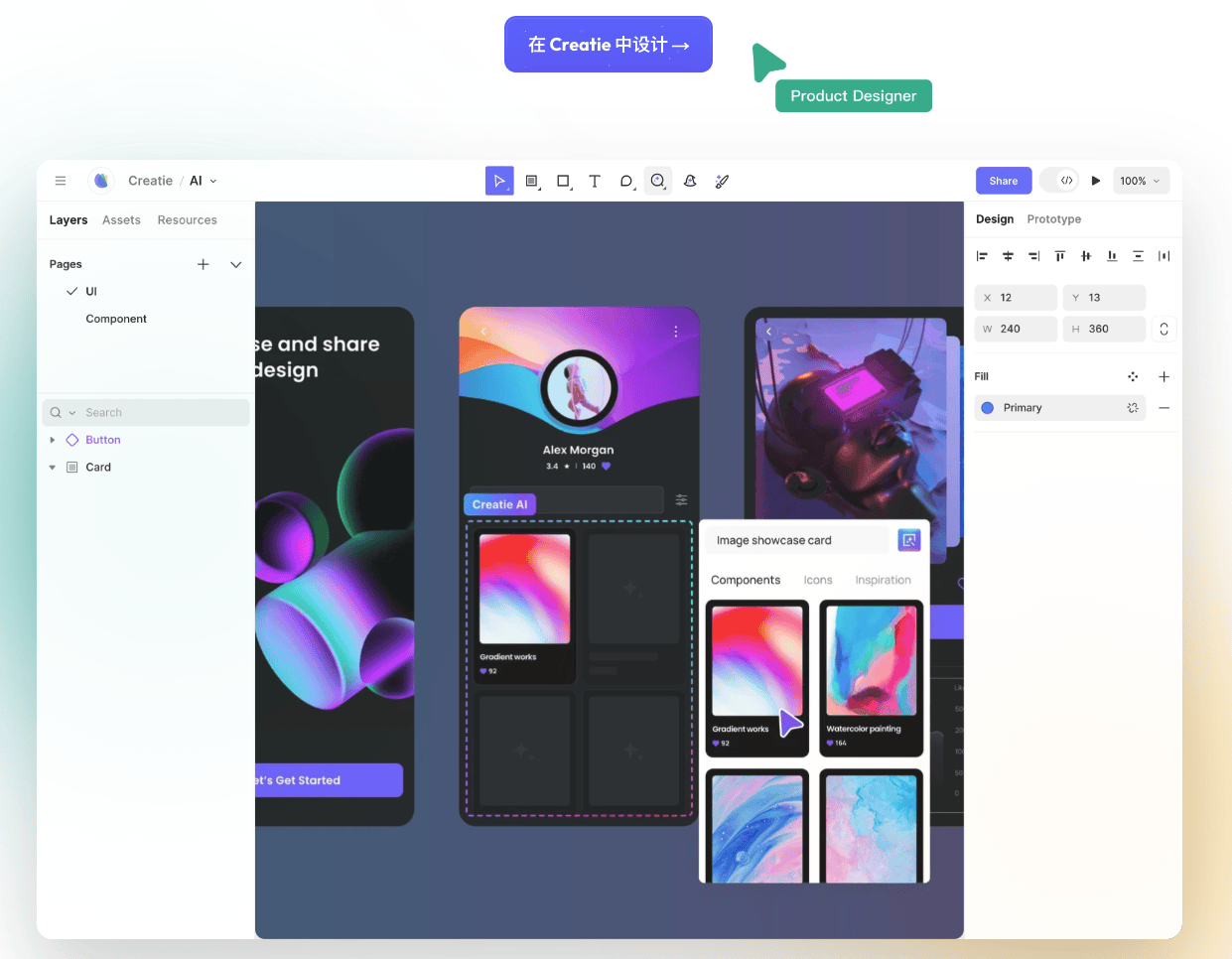Align selection to the bottom
Image resolution: width=1232 pixels, height=959 pixels.
click(1112, 256)
